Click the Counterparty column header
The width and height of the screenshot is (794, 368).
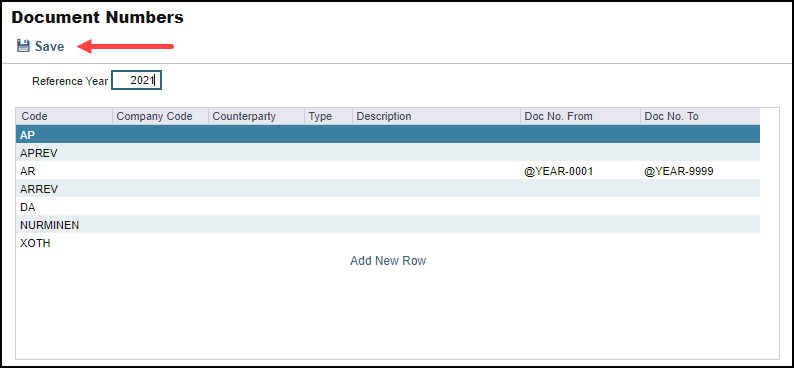coord(256,116)
